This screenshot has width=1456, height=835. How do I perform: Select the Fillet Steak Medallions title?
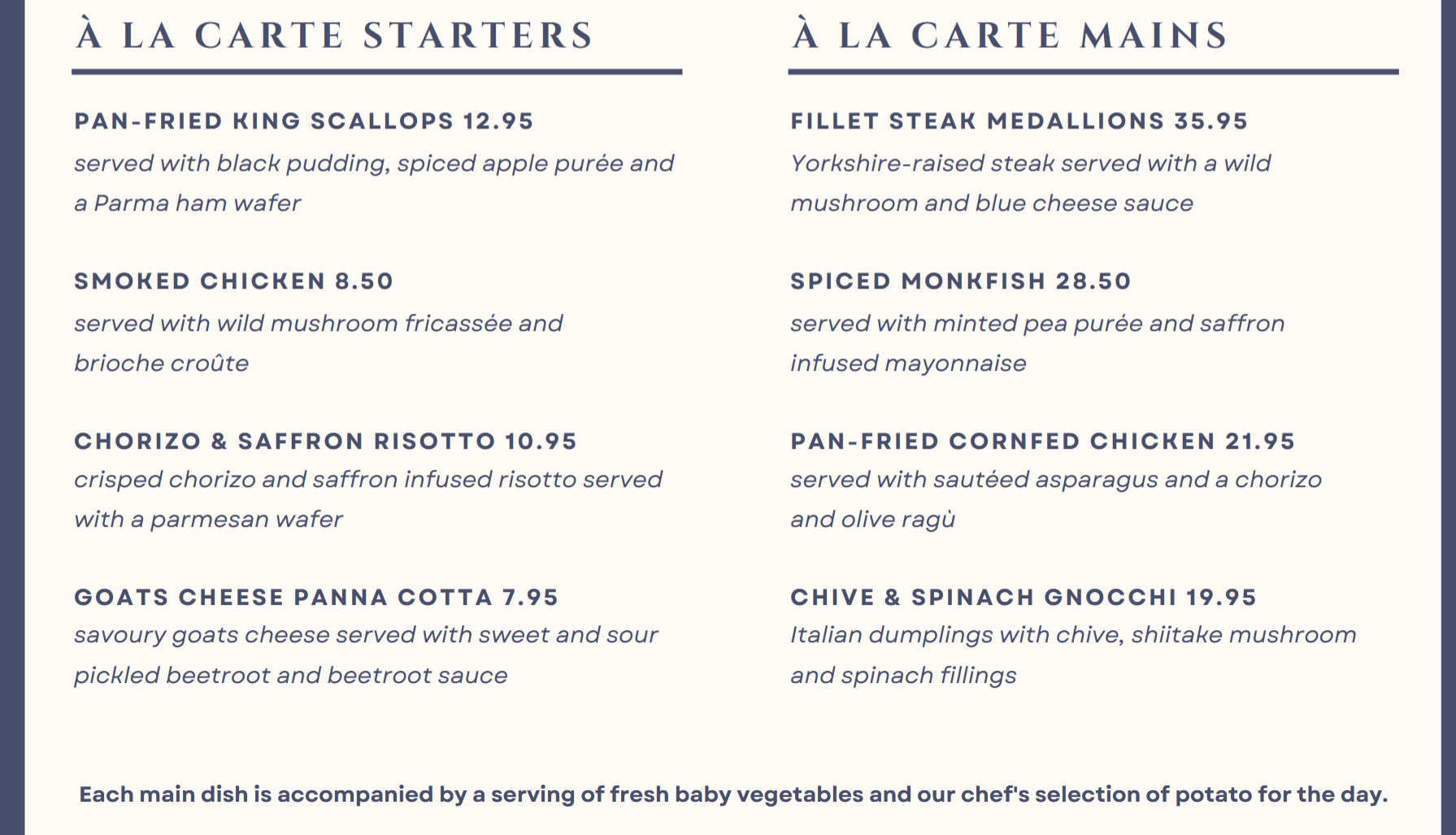pyautogui.click(x=1019, y=121)
